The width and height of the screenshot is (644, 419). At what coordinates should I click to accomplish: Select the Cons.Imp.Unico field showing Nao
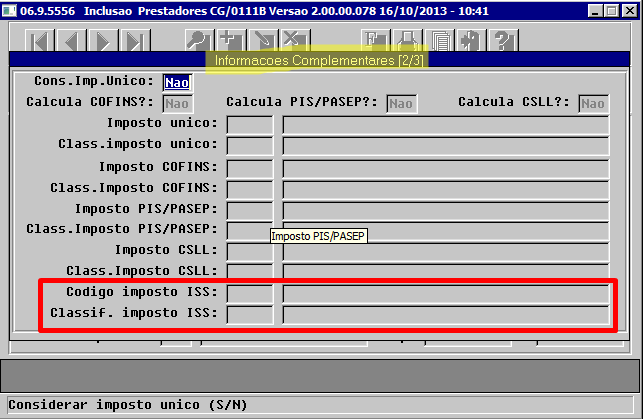tap(177, 83)
